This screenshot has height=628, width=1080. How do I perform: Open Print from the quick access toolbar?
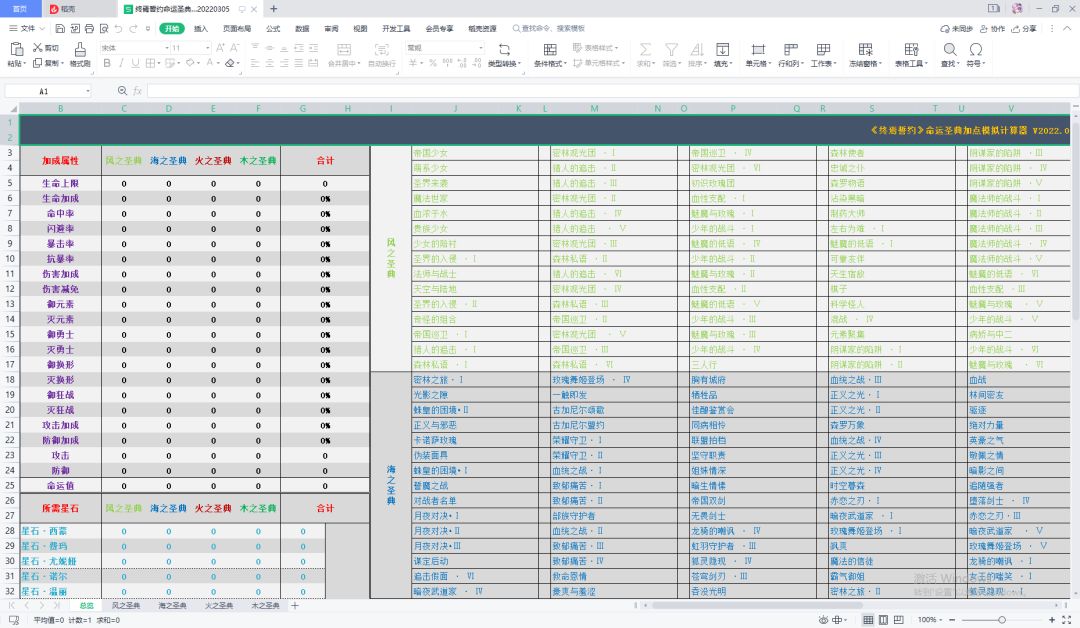pyautogui.click(x=89, y=29)
